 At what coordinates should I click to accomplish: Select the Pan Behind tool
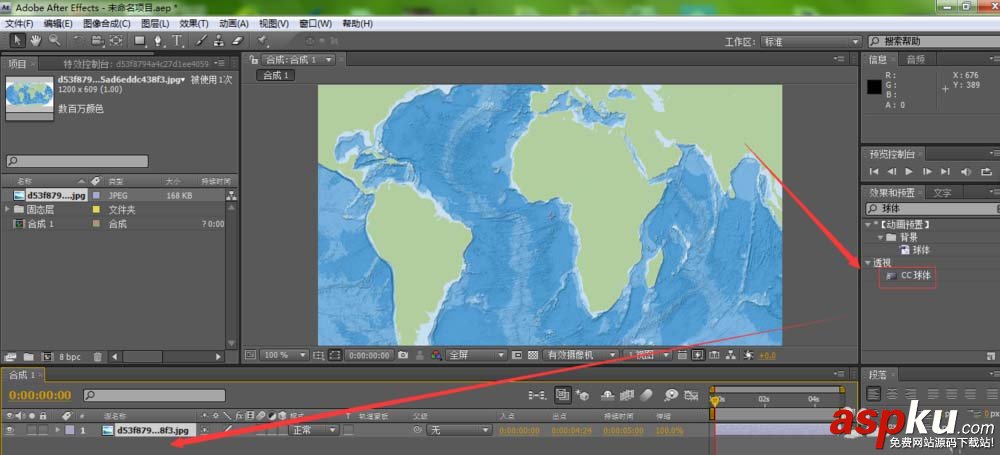[x=115, y=40]
